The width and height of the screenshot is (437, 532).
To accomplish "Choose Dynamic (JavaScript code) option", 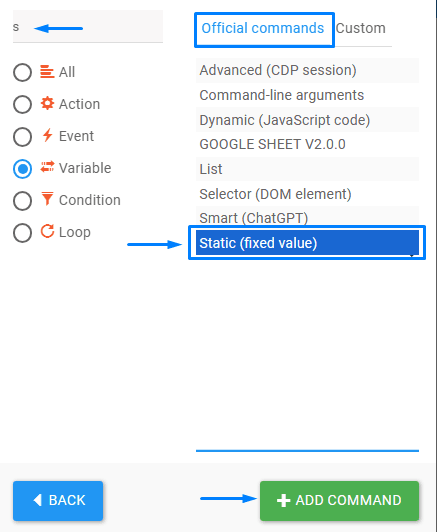I will pos(307,120).
